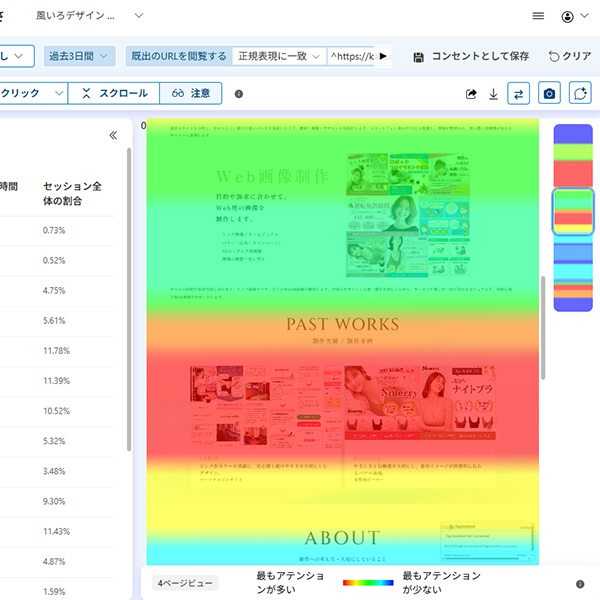Collapse the left panel with double chevron
This screenshot has height=600, width=600.
coord(113,136)
